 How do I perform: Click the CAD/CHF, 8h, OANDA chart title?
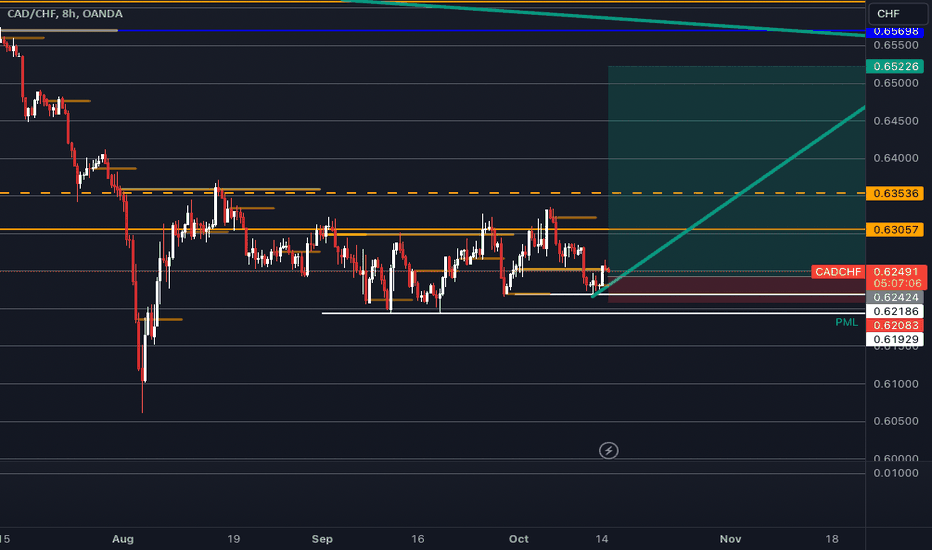[x=65, y=13]
